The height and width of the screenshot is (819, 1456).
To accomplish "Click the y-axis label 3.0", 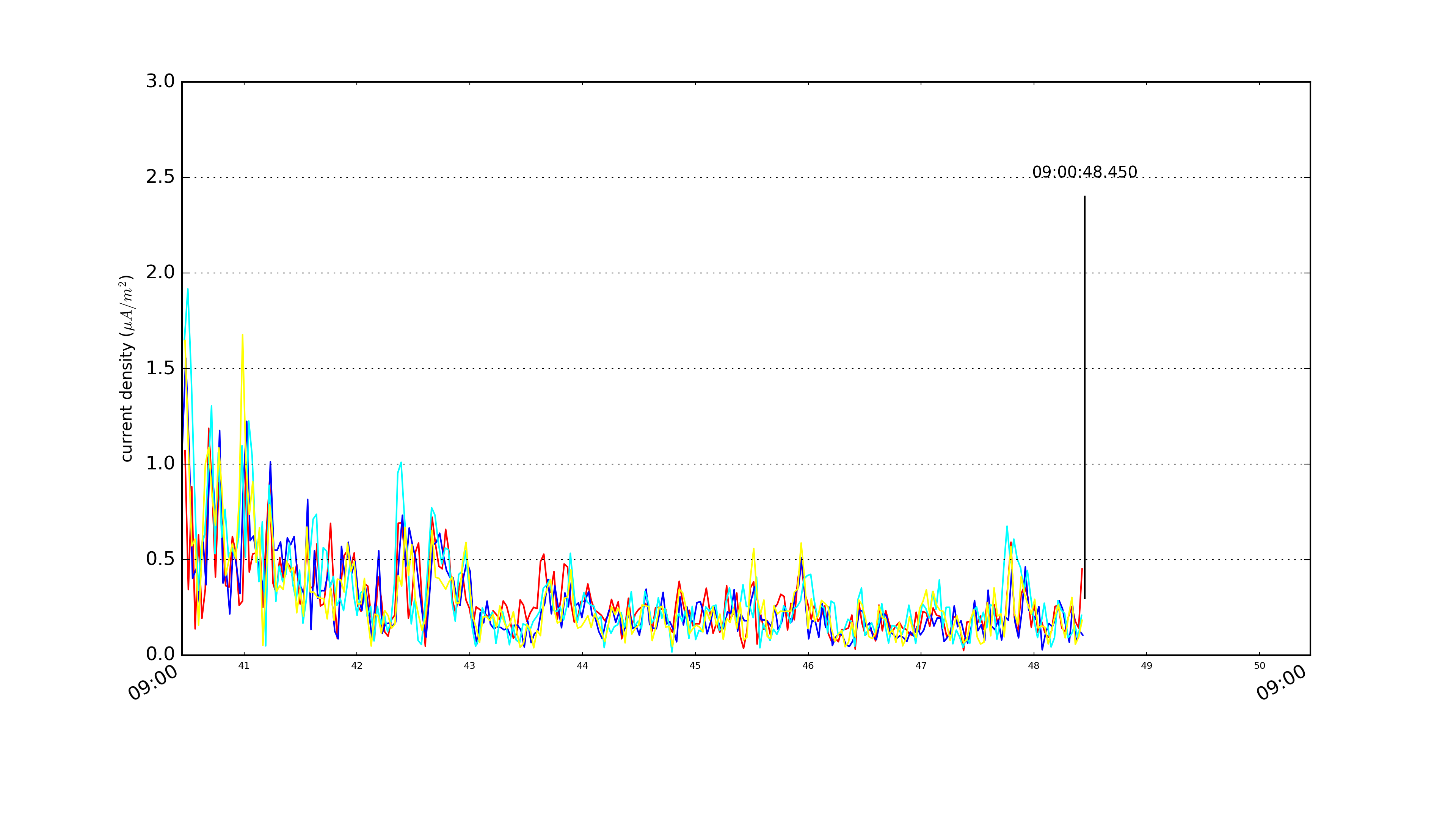I will tap(160, 82).
